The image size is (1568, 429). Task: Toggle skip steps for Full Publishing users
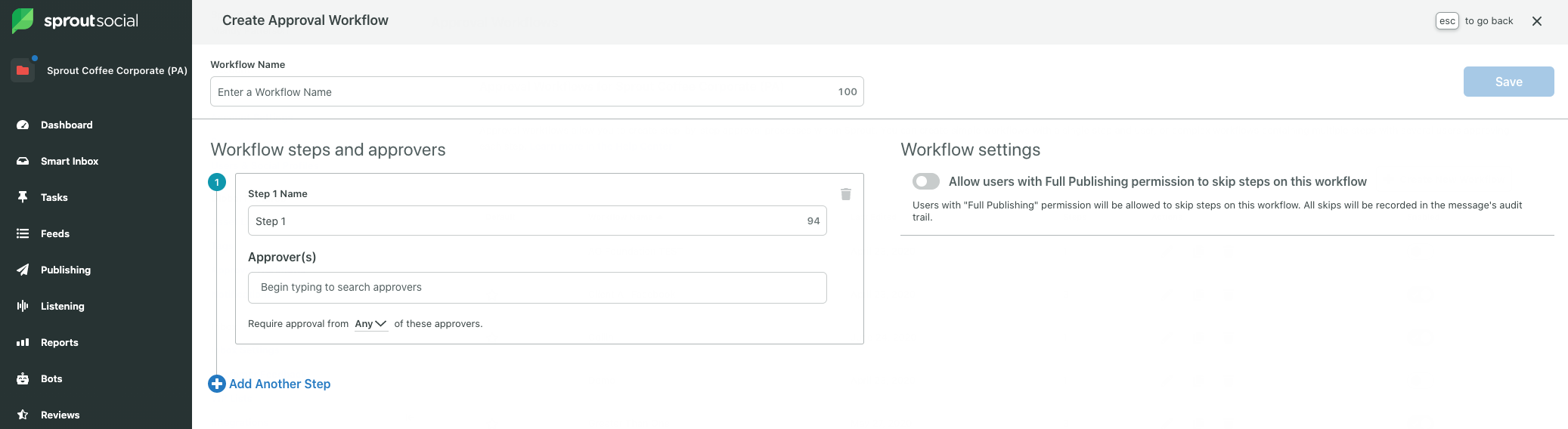[926, 181]
